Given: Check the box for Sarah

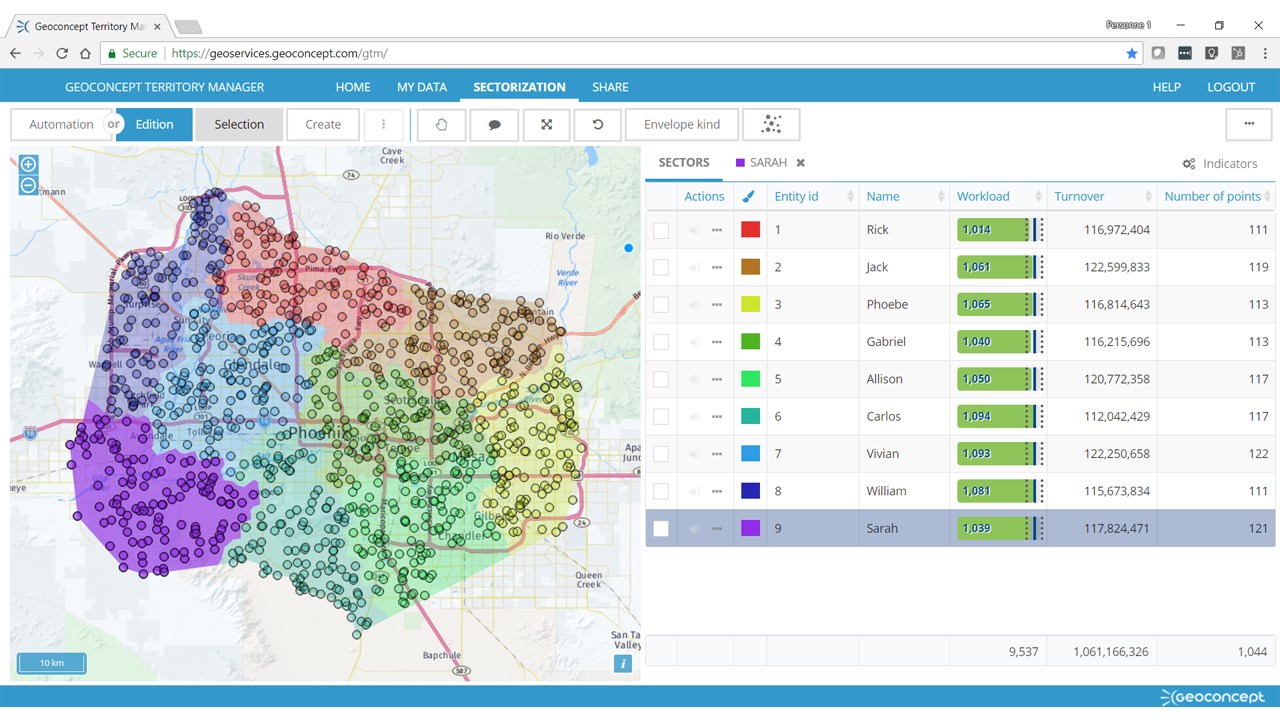Looking at the screenshot, I should click(661, 529).
